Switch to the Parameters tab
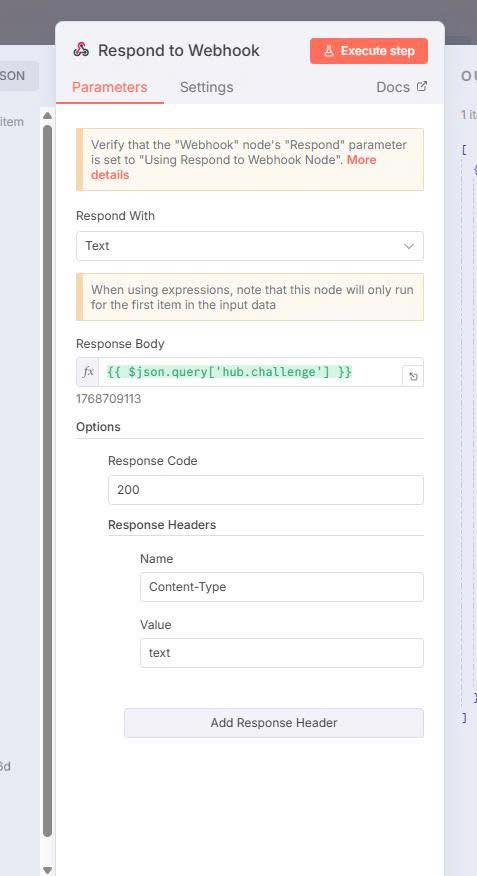The image size is (477, 876). click(x=109, y=87)
